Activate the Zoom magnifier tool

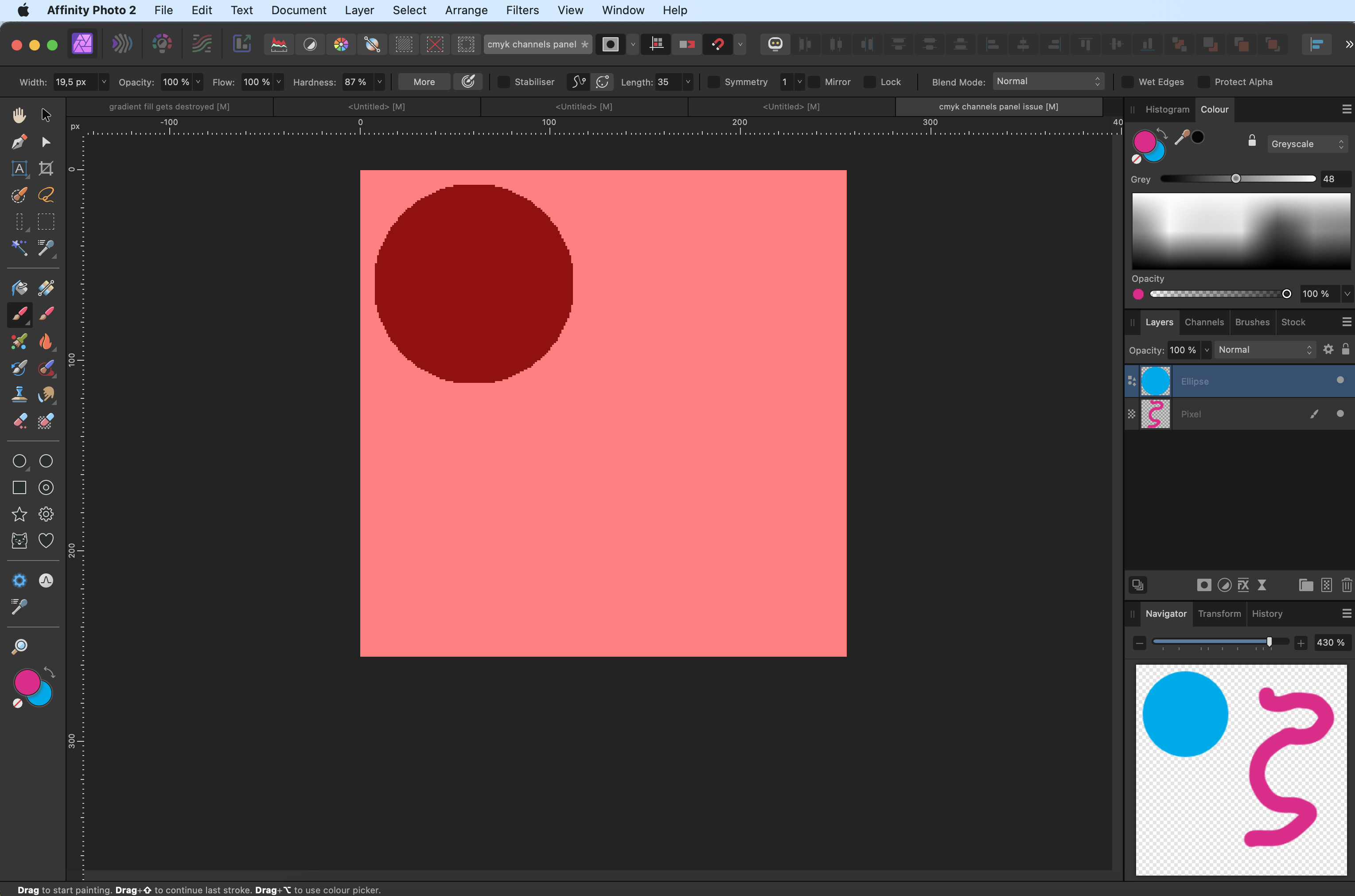19,646
